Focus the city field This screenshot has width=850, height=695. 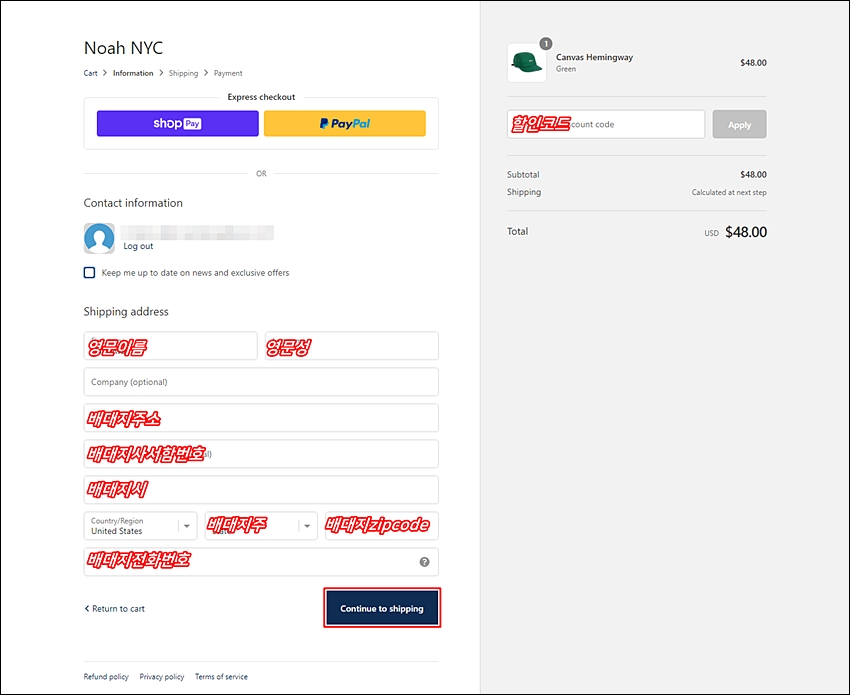(261, 490)
